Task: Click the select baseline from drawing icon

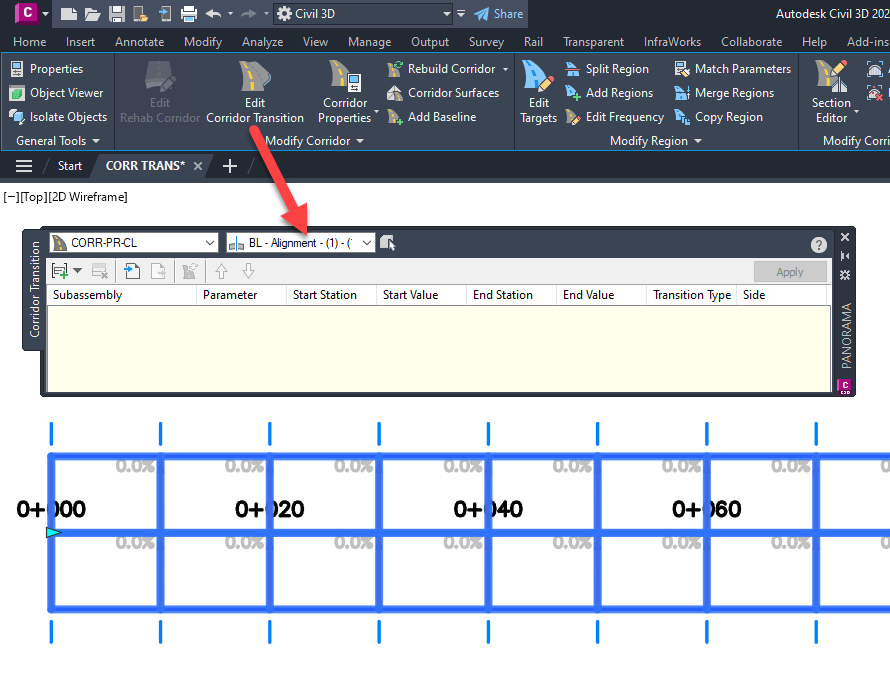Action: click(388, 243)
